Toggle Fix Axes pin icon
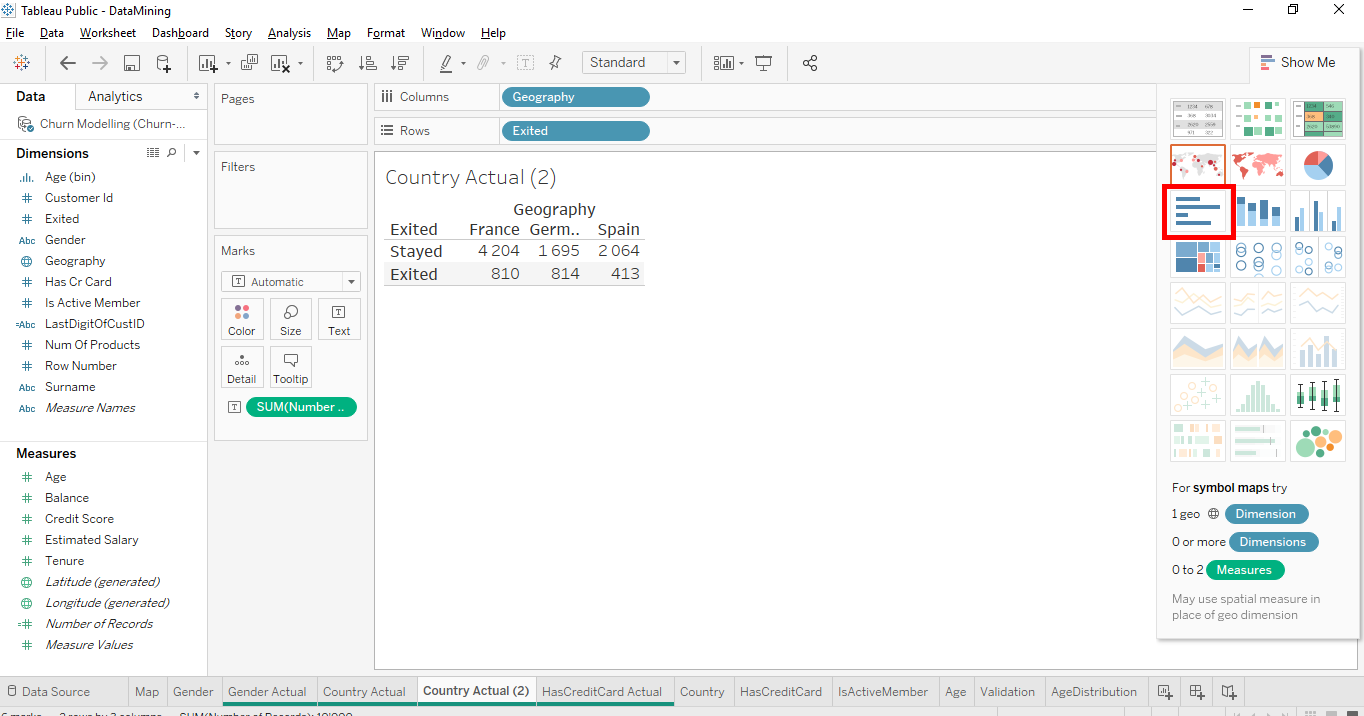1364x716 pixels. coord(556,63)
